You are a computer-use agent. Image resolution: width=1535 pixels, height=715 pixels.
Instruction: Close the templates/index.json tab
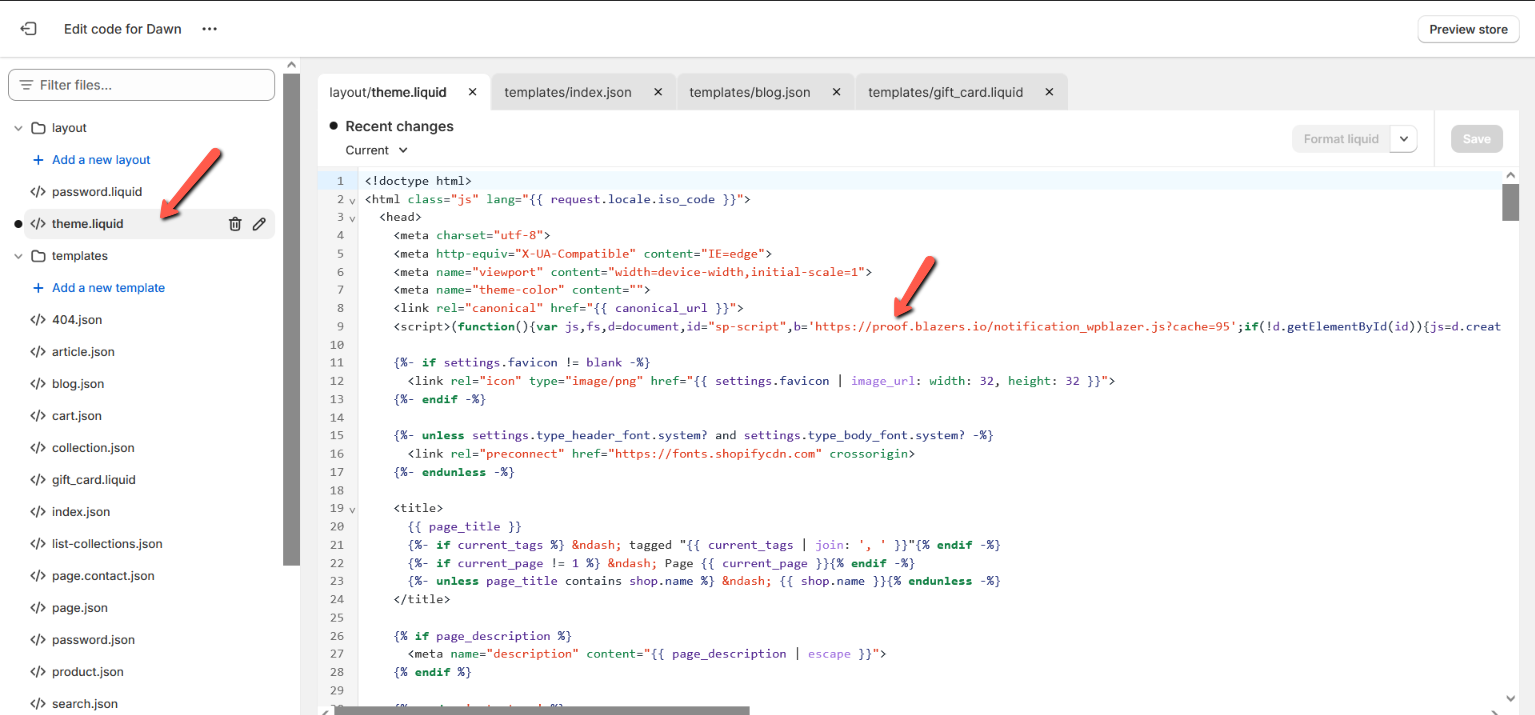coord(658,92)
